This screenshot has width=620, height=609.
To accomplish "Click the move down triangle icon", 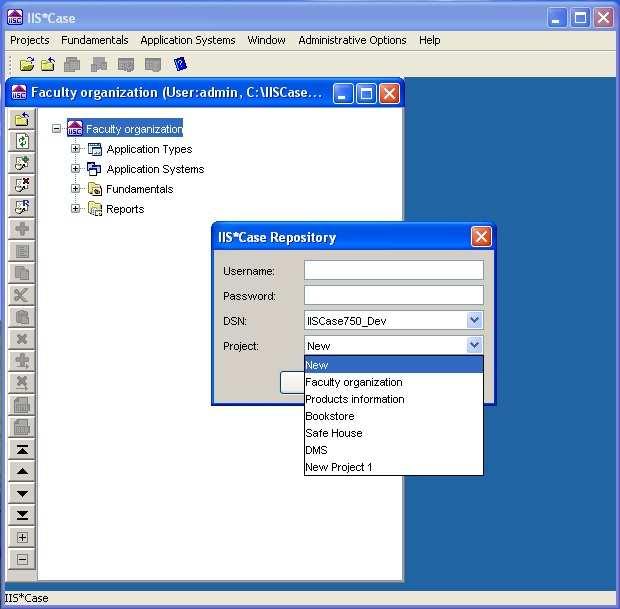I will (22, 493).
